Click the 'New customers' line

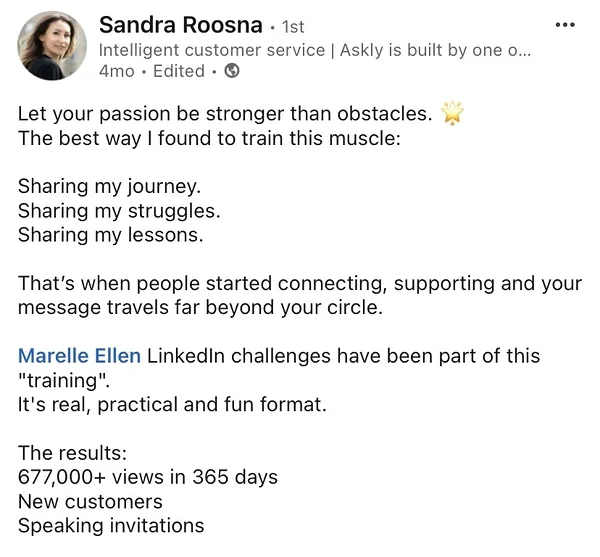click(x=90, y=501)
